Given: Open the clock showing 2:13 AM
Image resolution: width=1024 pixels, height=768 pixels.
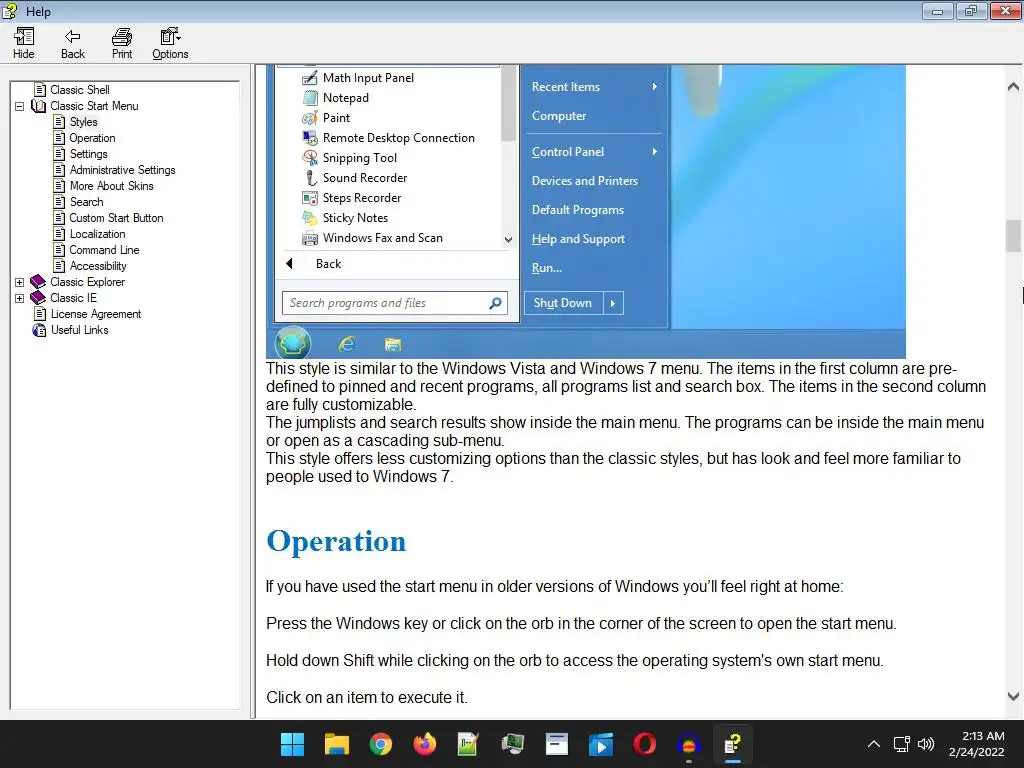Looking at the screenshot, I should (x=976, y=744).
